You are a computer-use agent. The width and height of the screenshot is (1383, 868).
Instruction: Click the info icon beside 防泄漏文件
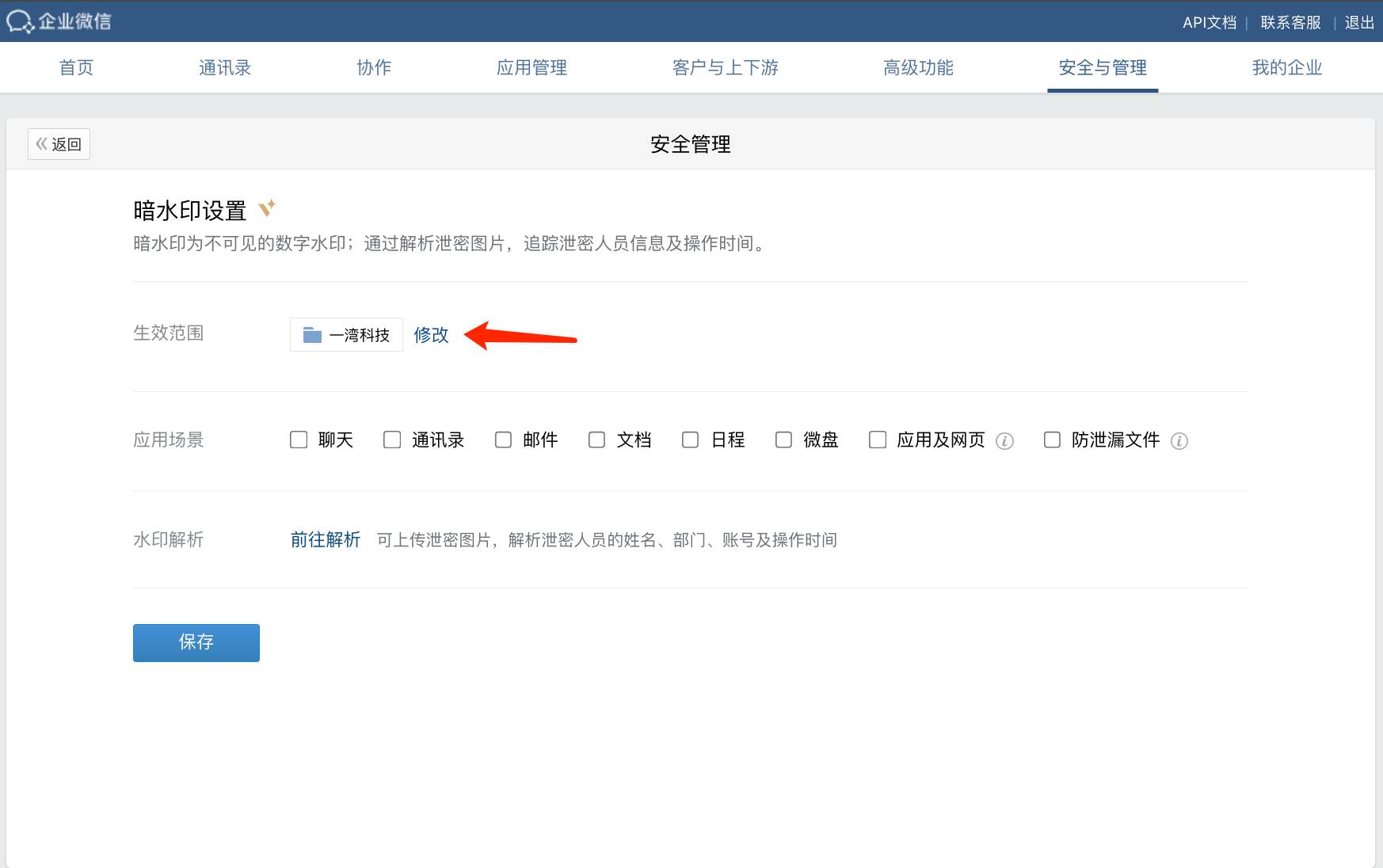(x=1179, y=441)
